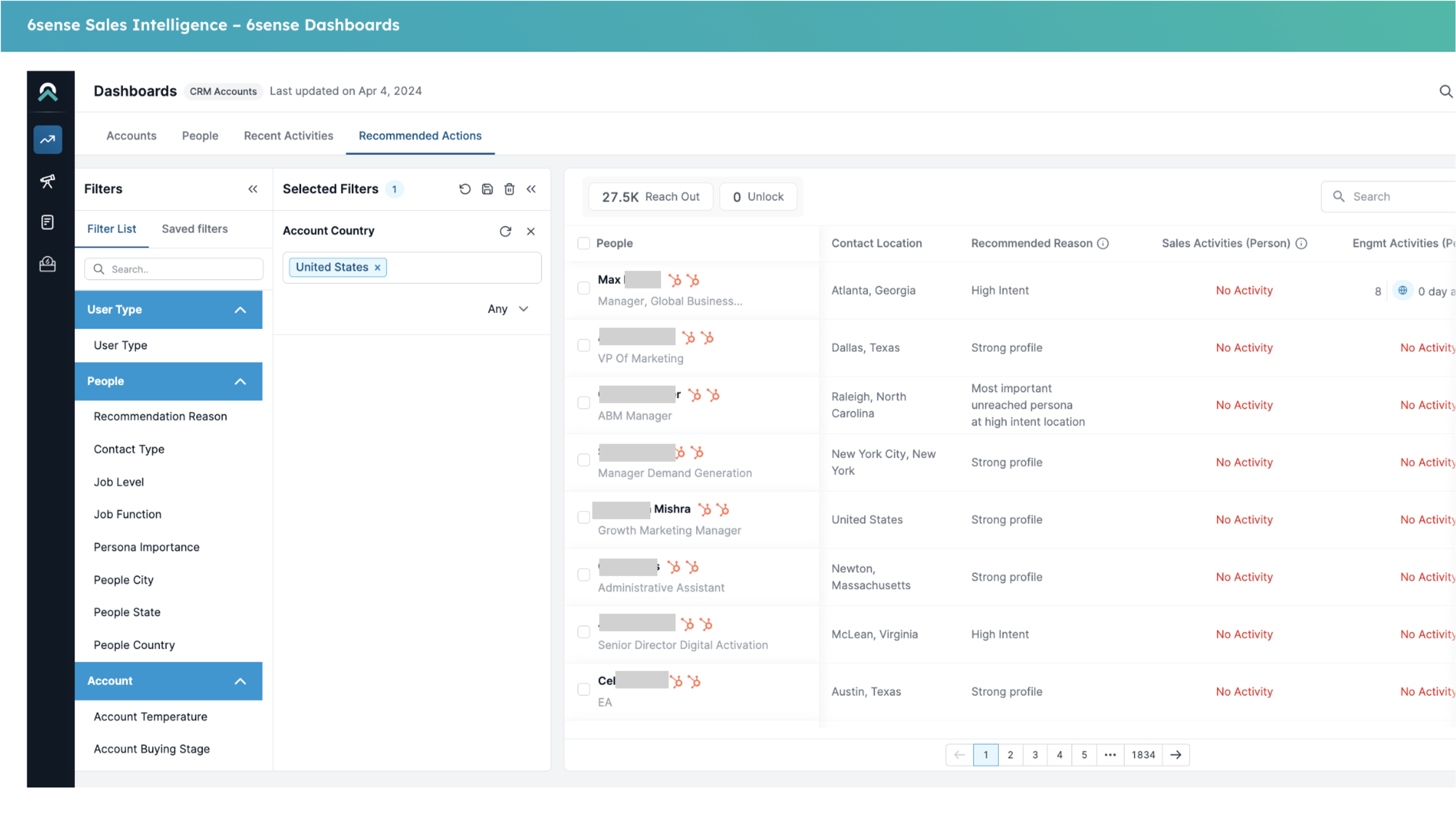Switch to the Recent Activities tab
Image resolution: width=1456 pixels, height=819 pixels.
(288, 136)
